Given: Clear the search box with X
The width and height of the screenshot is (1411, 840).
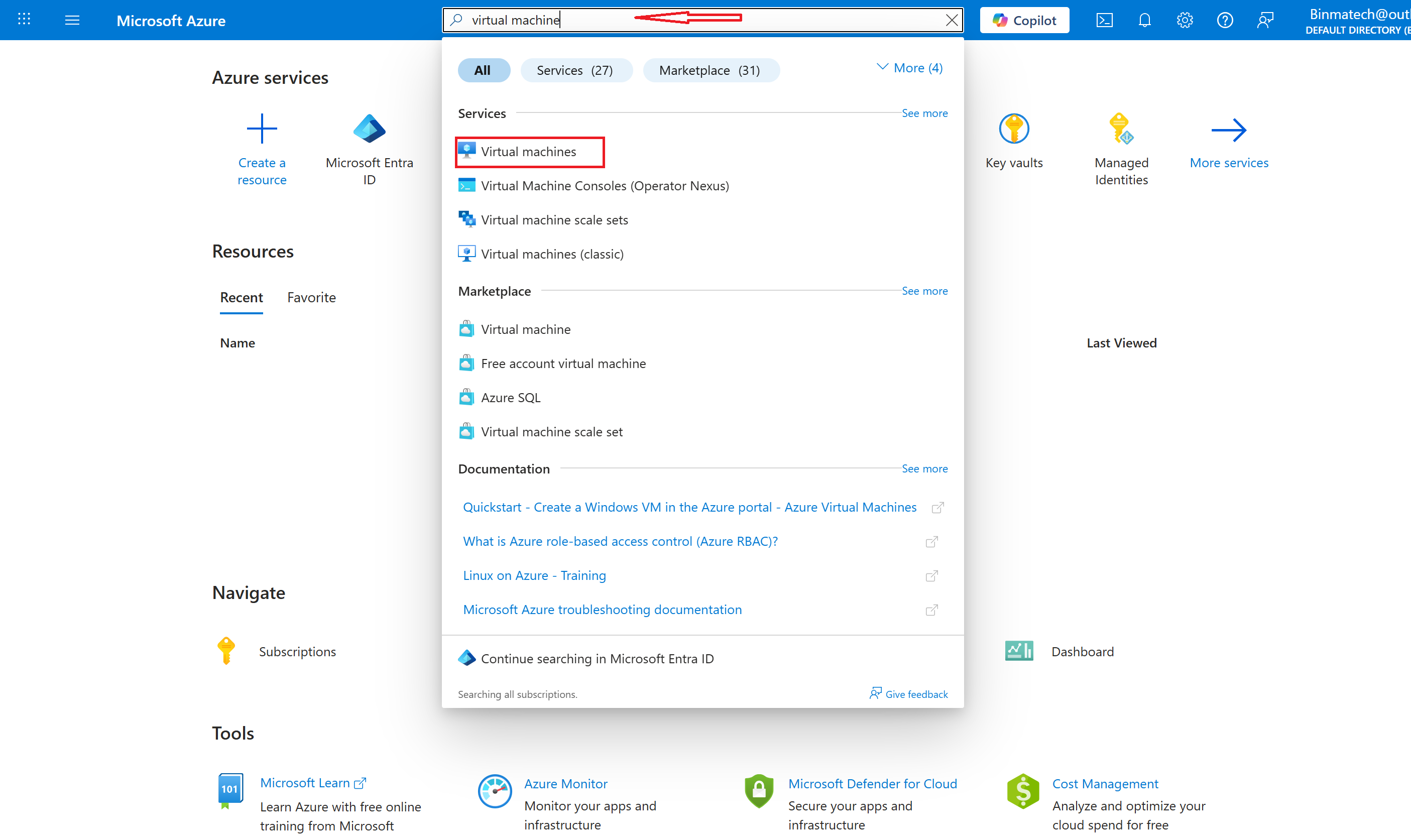Looking at the screenshot, I should pyautogui.click(x=952, y=21).
